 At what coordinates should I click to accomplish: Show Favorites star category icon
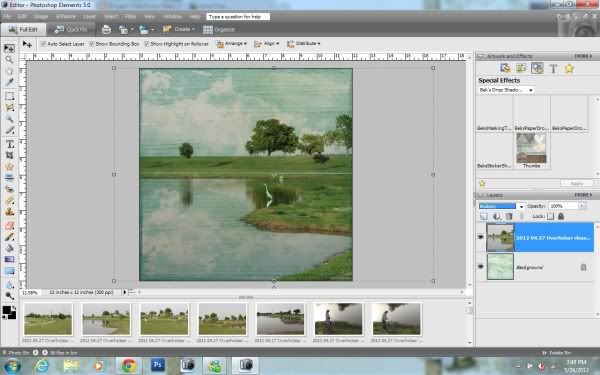[x=569, y=68]
